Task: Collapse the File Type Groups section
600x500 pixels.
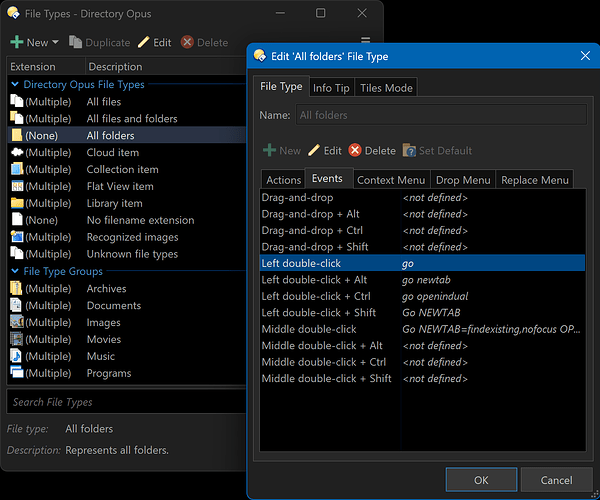Action: pyautogui.click(x=15, y=271)
